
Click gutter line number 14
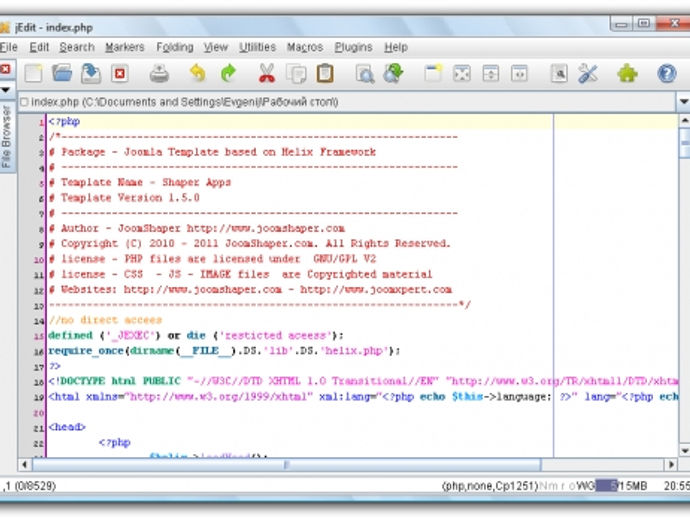pos(39,321)
